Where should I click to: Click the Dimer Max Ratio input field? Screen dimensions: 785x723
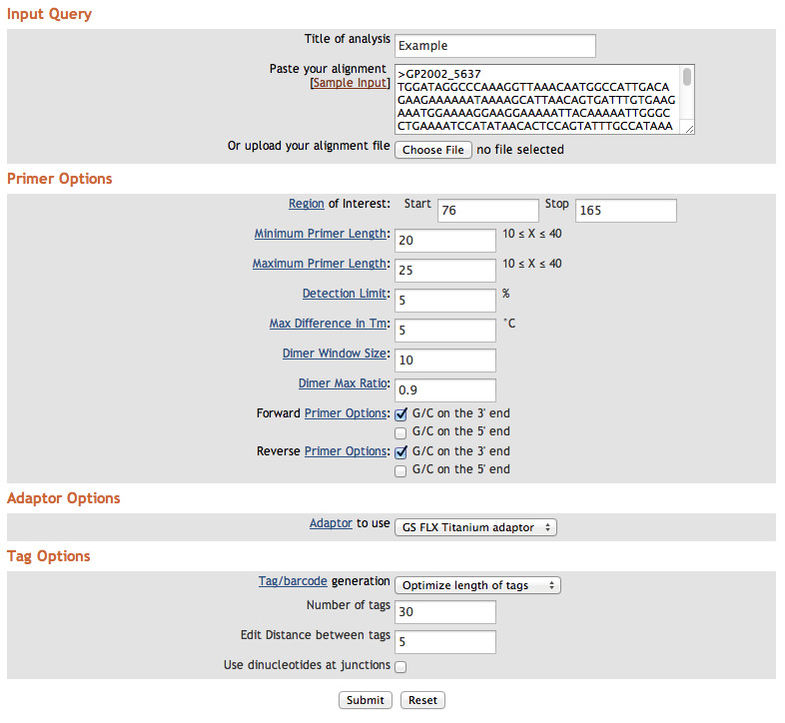[446, 390]
